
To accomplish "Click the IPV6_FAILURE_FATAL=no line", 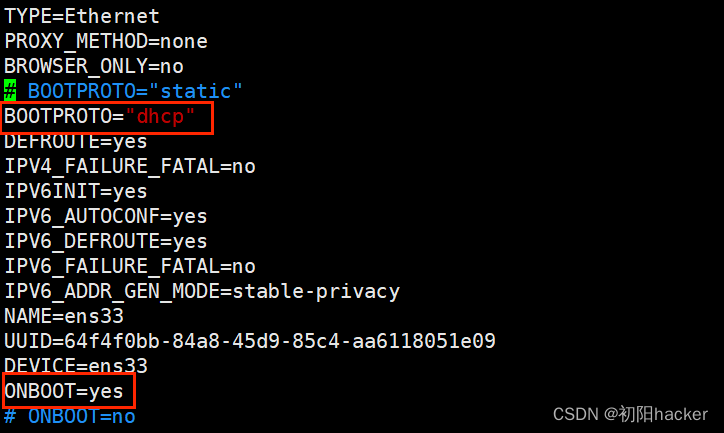I will [x=130, y=266].
